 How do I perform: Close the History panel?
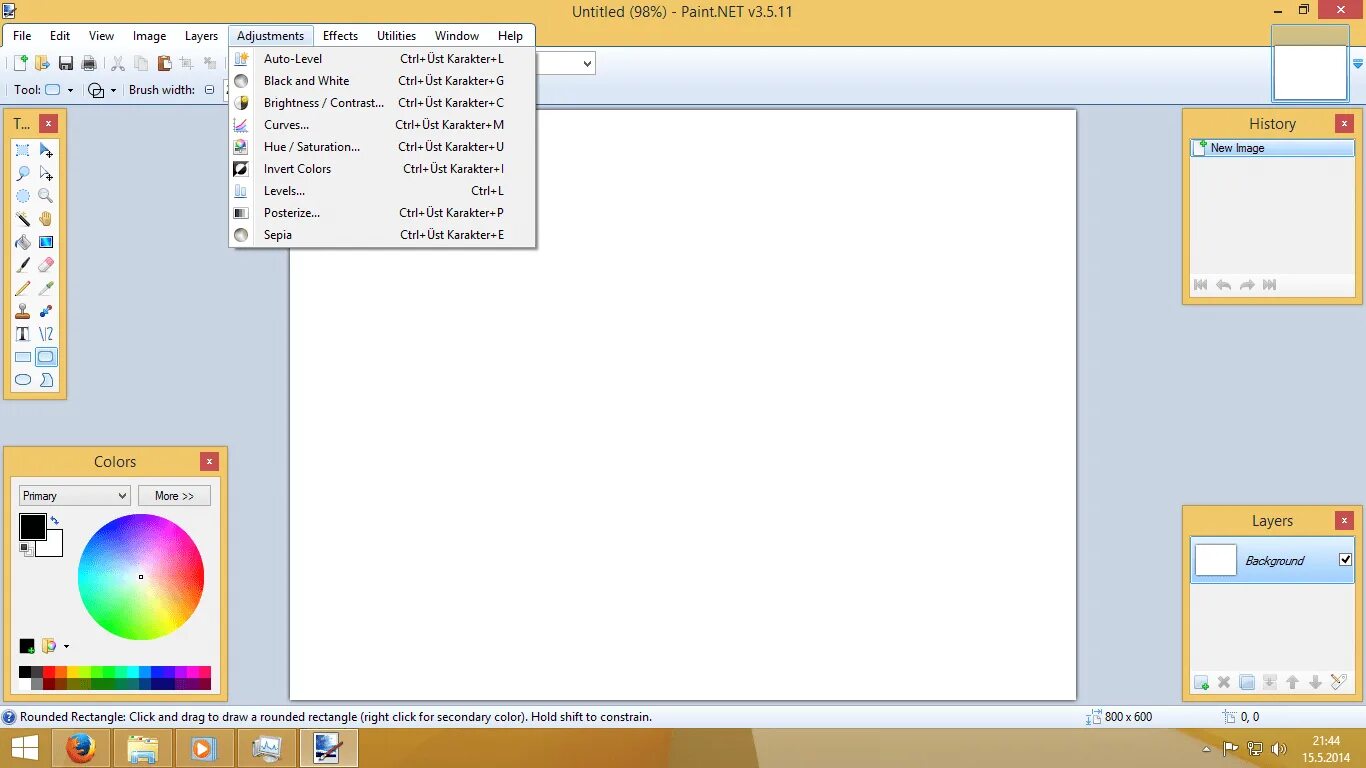click(1345, 124)
